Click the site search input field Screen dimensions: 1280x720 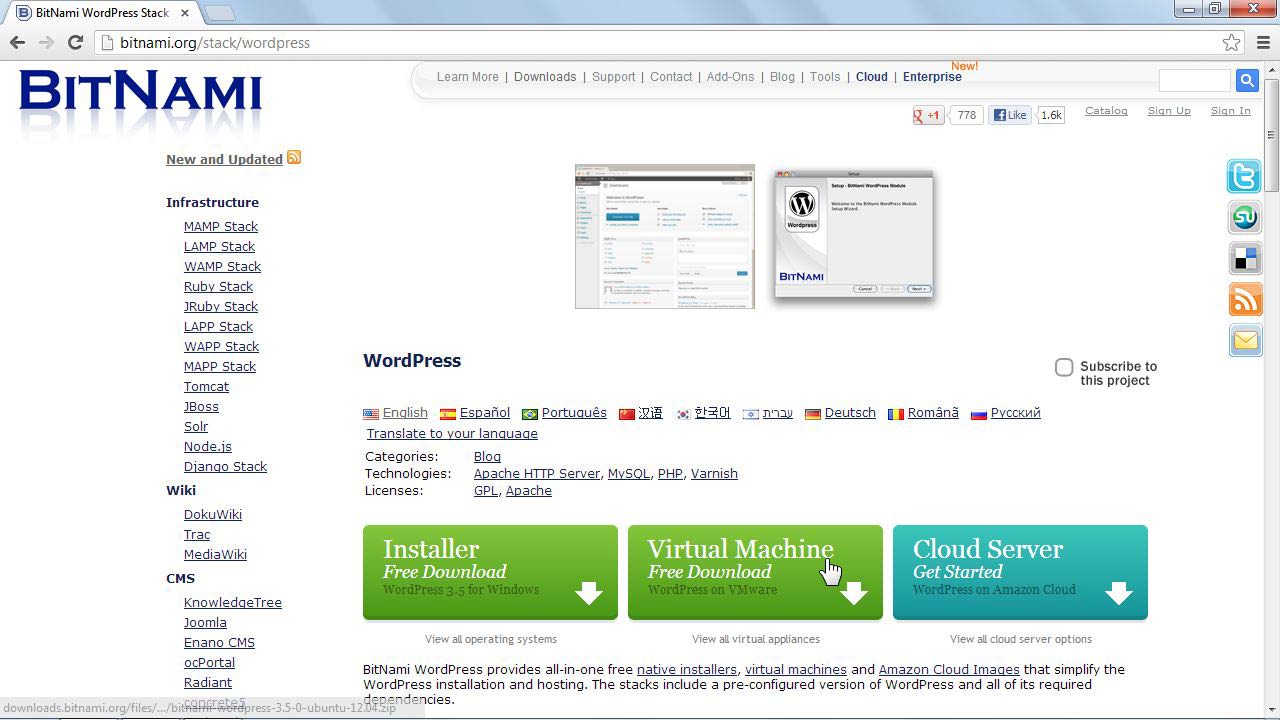pyautogui.click(x=1194, y=80)
